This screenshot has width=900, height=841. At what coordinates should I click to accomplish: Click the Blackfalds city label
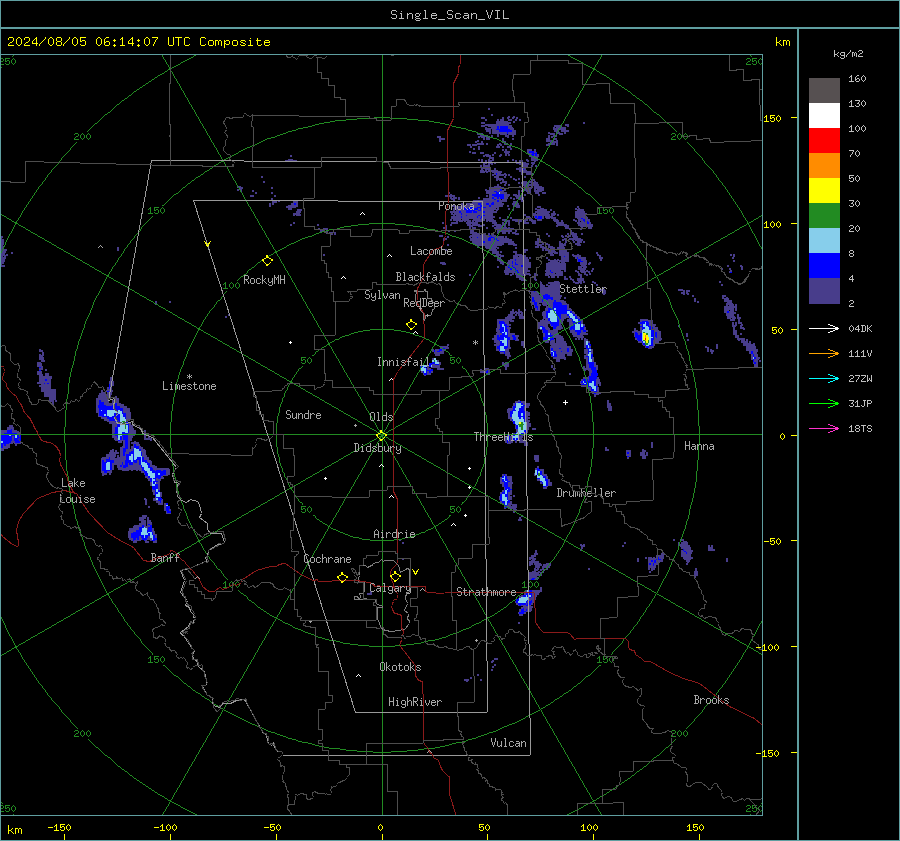425,277
